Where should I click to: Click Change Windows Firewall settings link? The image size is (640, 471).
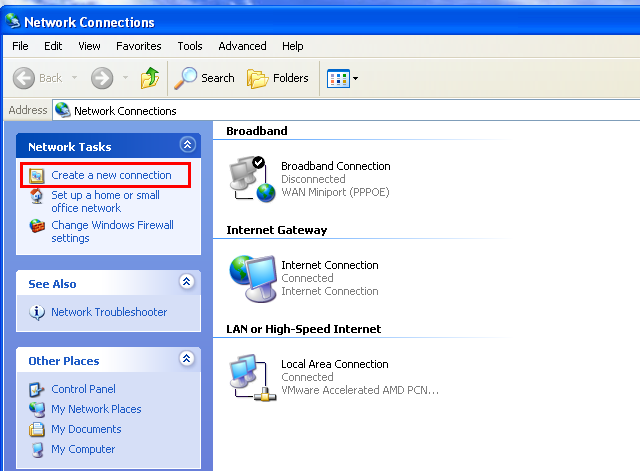coord(112,231)
